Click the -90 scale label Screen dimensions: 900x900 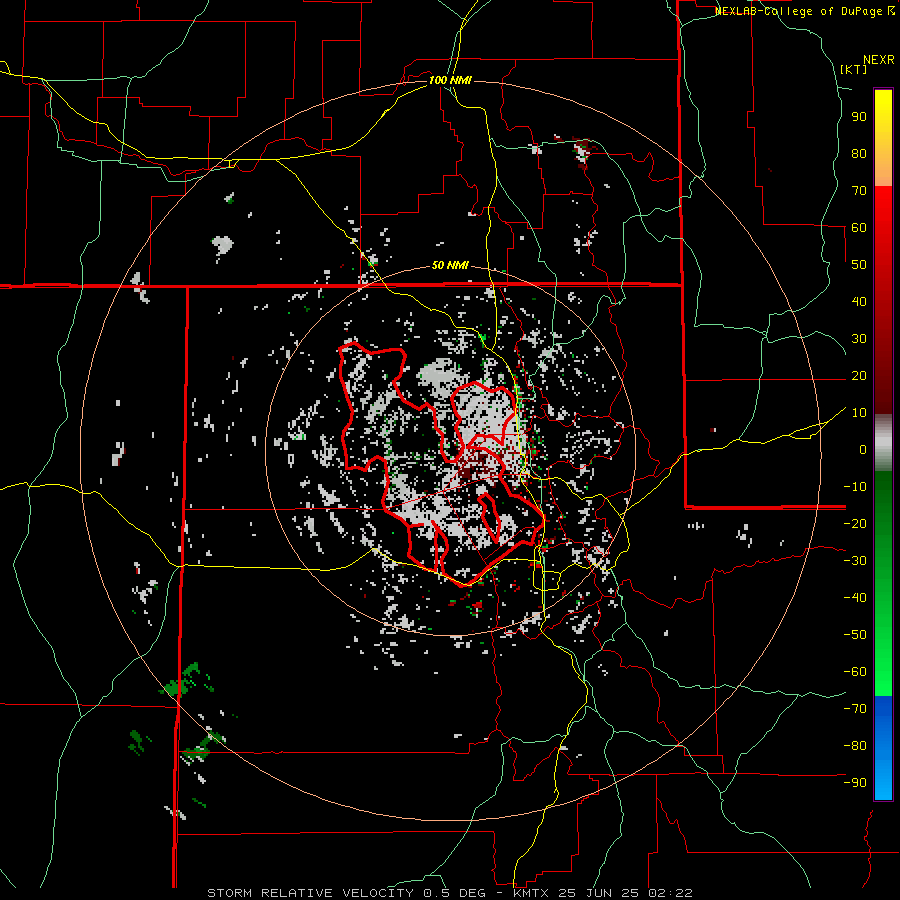pos(855,782)
